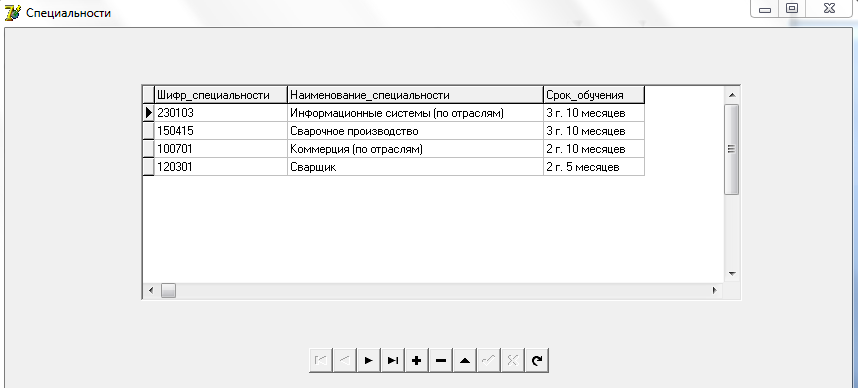The width and height of the screenshot is (858, 388).
Task: Click the duration cell of Сварочное производство
Action: [x=594, y=131]
